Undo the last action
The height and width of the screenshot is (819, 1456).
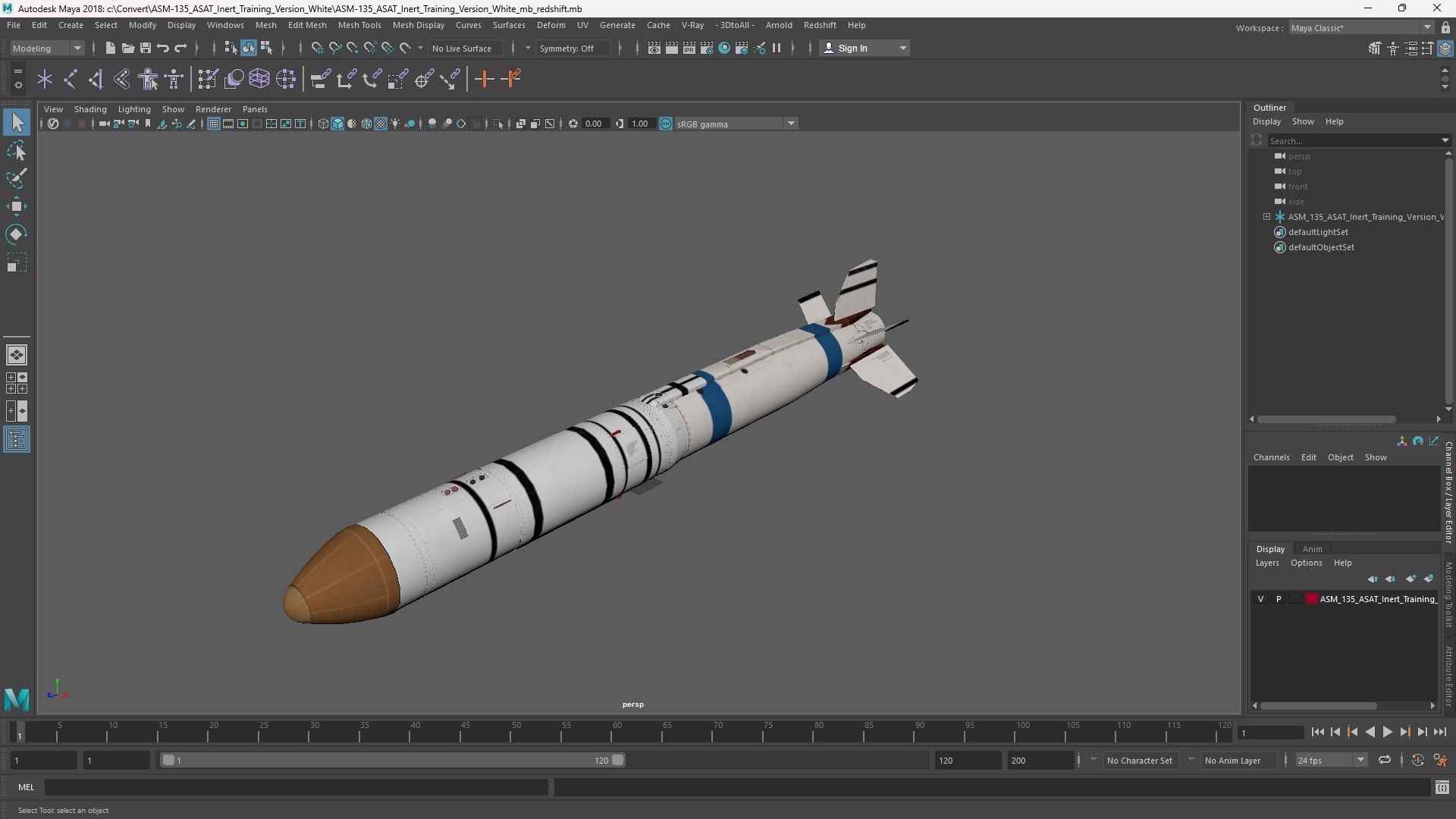point(162,48)
